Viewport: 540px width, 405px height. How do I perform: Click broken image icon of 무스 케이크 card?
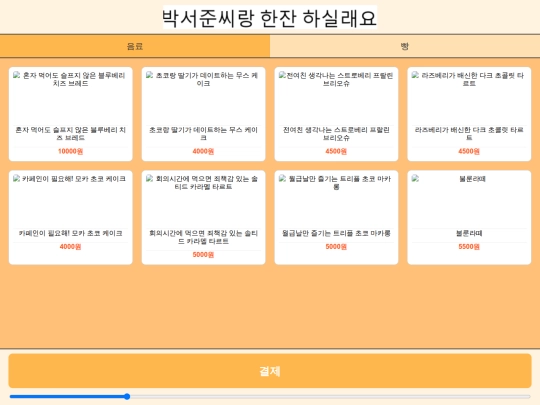click(149, 75)
